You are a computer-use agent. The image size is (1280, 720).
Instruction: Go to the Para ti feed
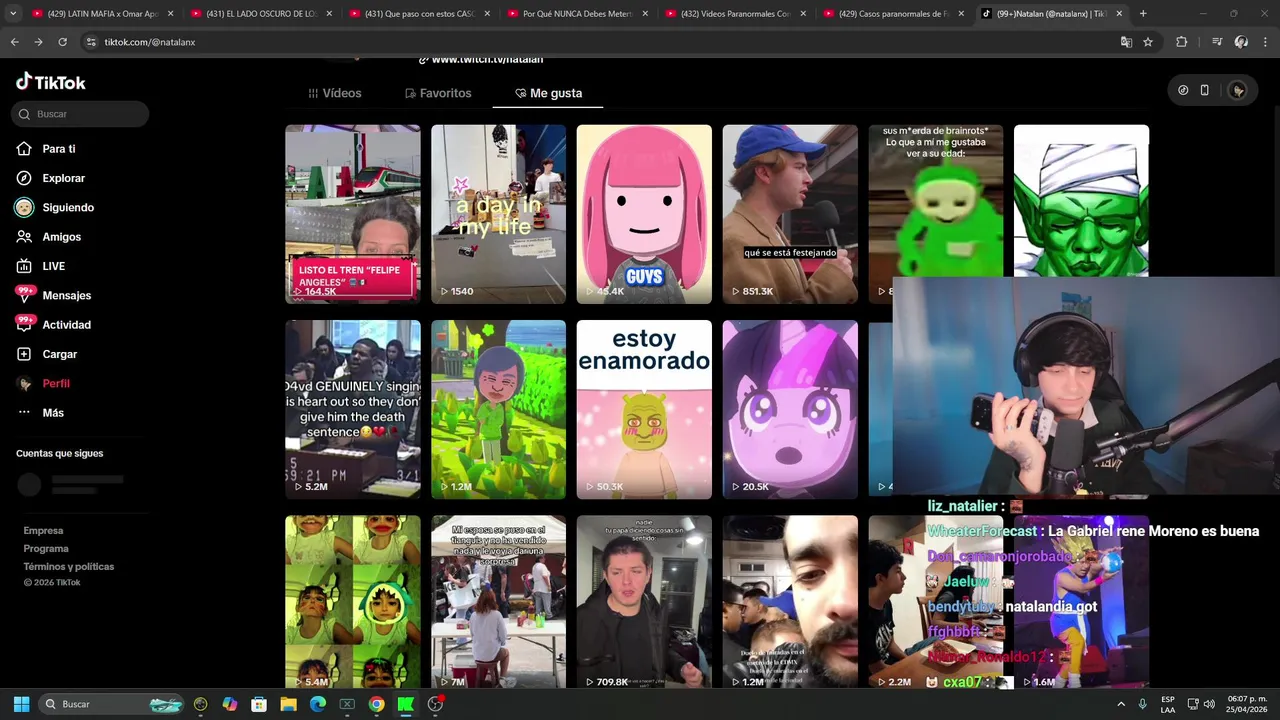pos(59,149)
